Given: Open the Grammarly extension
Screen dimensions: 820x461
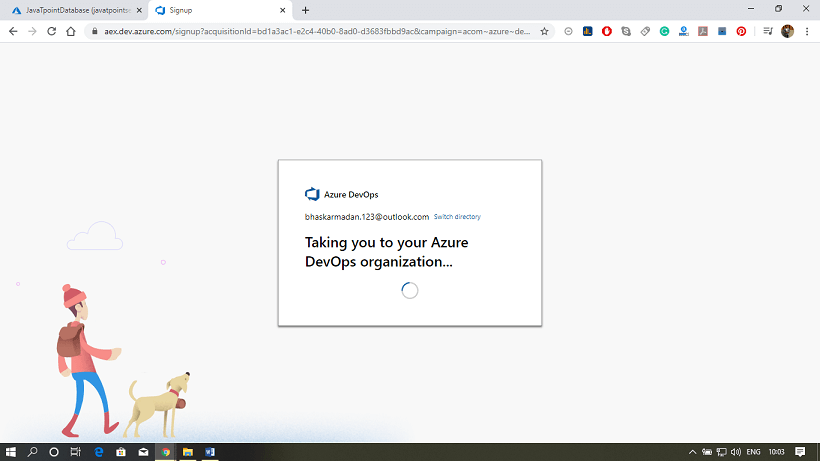Looking at the screenshot, I should 664,31.
